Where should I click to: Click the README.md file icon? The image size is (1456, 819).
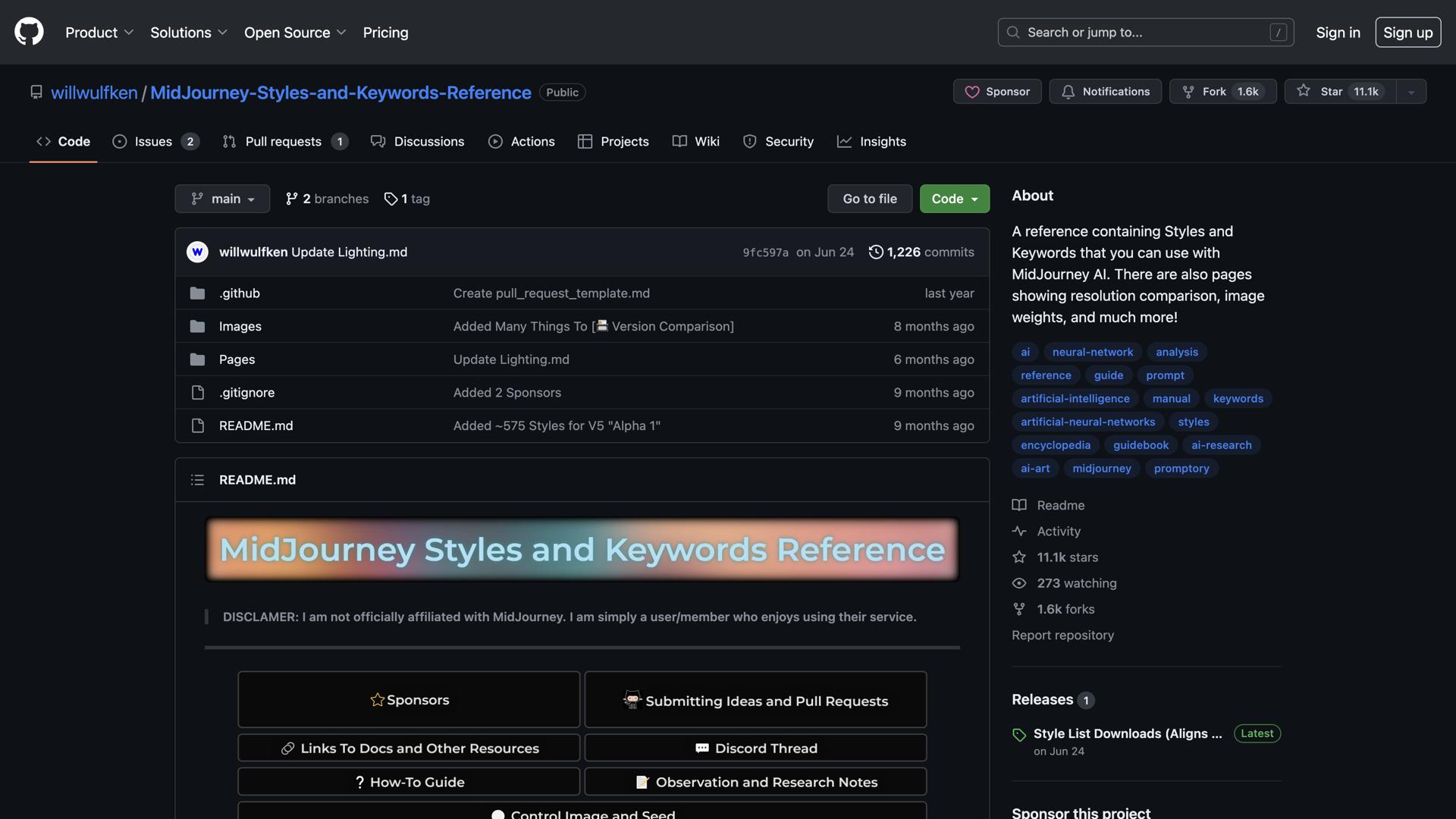[197, 425]
